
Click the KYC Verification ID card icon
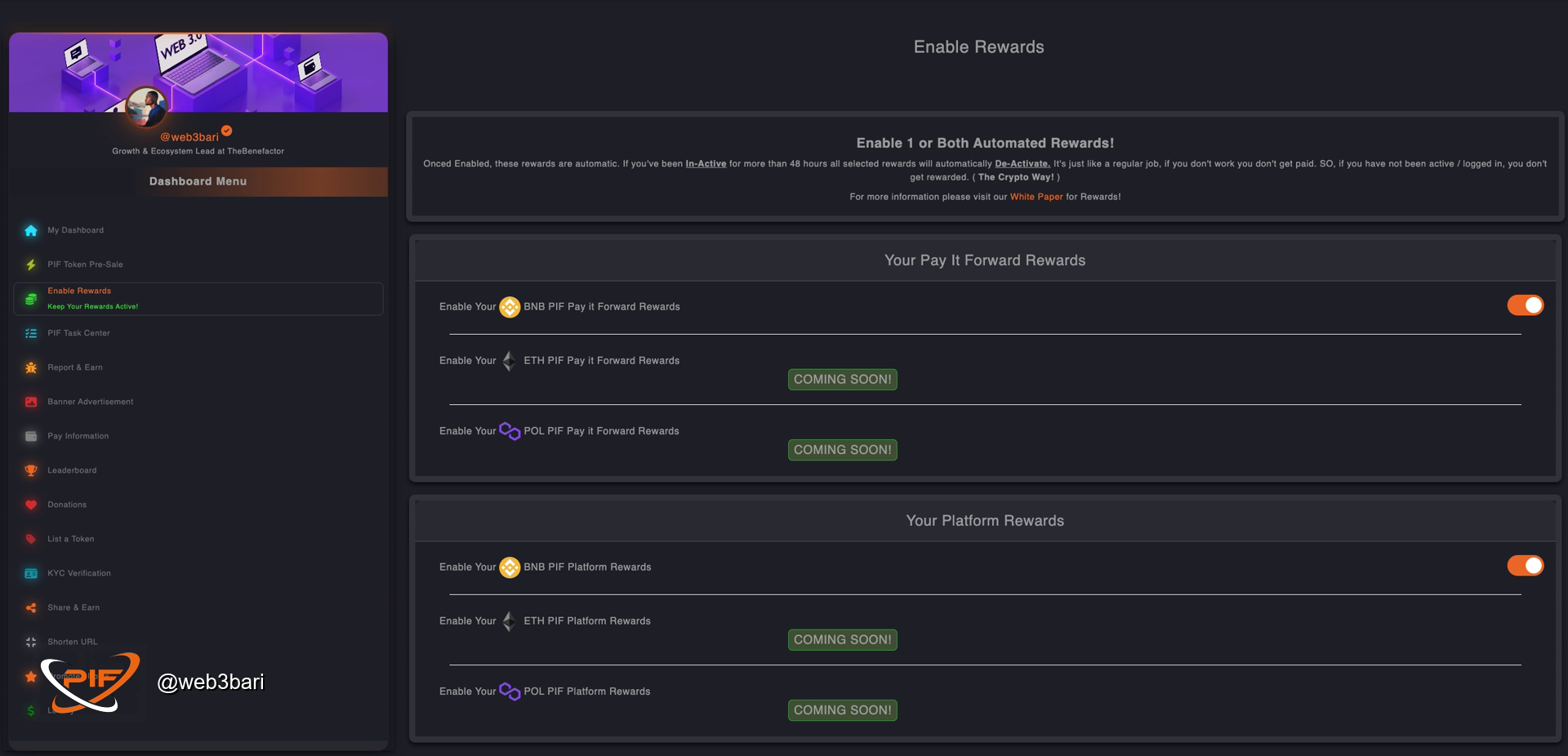coord(31,573)
